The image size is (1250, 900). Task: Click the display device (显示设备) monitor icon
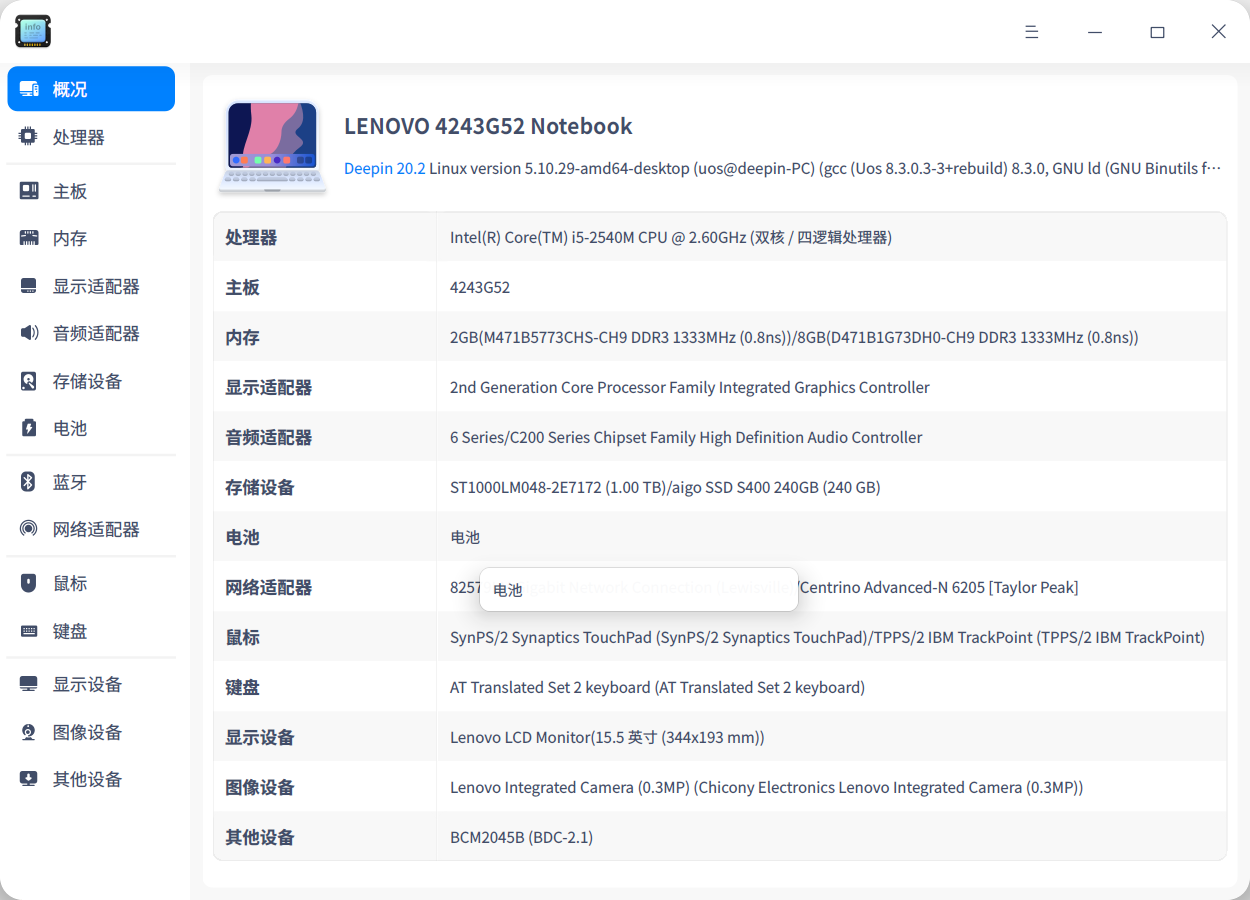click(x=29, y=684)
